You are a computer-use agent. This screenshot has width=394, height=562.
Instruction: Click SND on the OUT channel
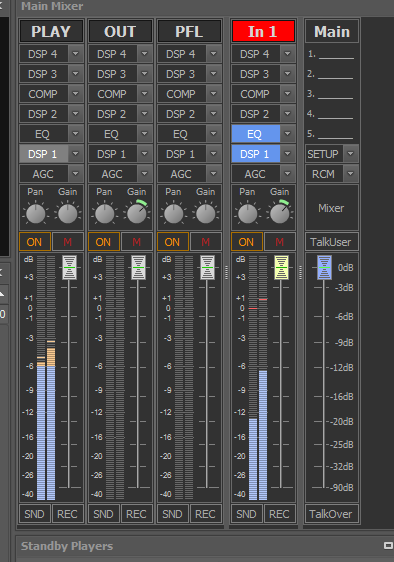pyautogui.click(x=103, y=514)
